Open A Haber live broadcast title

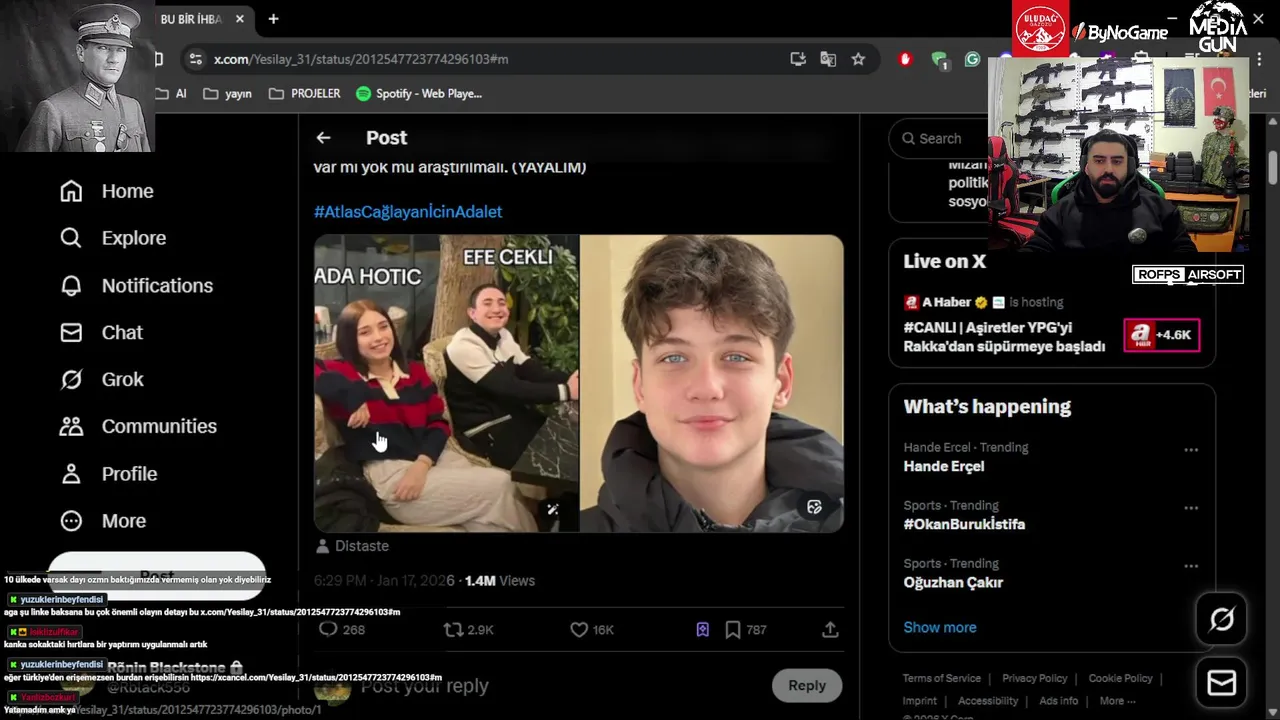1004,337
